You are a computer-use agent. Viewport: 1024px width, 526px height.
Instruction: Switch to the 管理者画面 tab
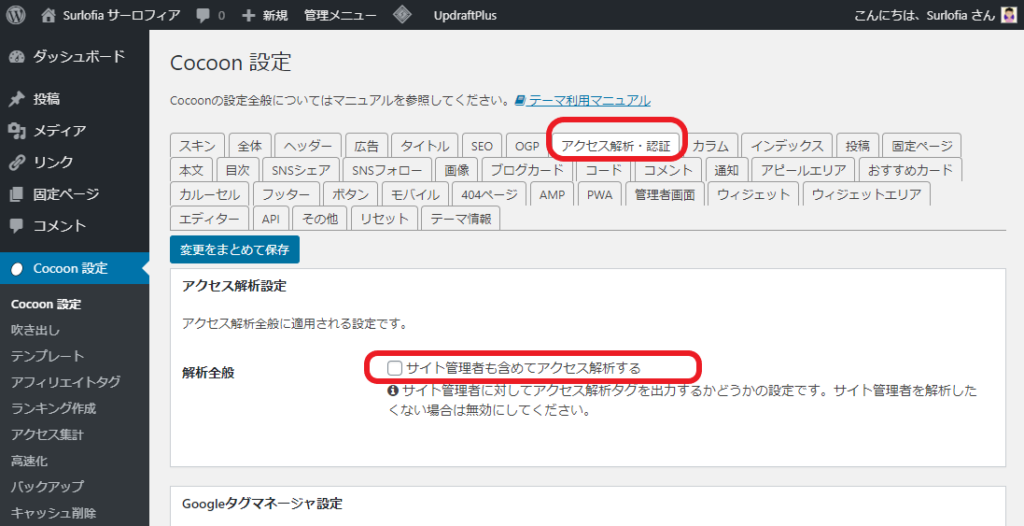point(665,194)
